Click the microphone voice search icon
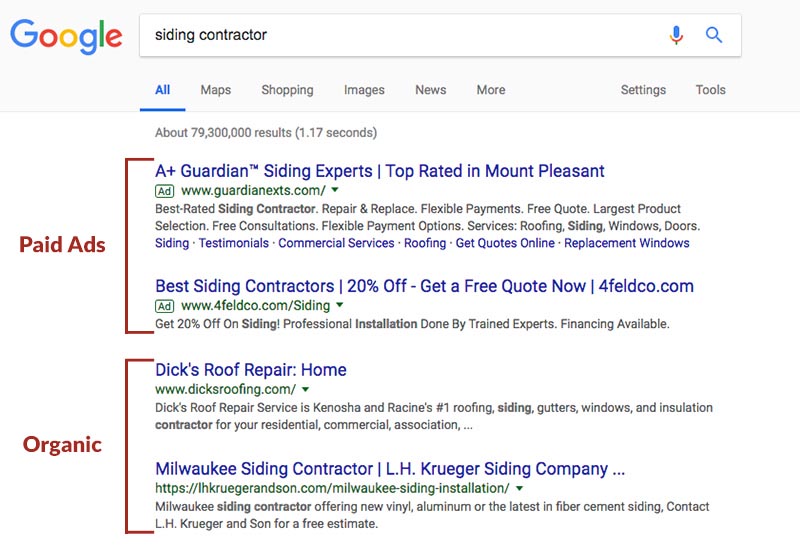This screenshot has height=547, width=800. pyautogui.click(x=676, y=35)
